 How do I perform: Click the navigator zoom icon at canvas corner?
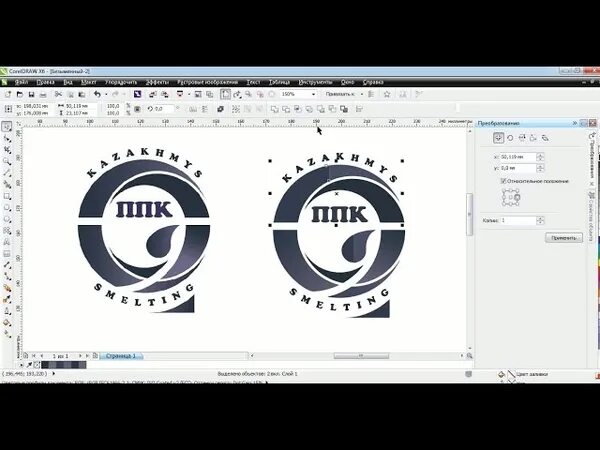pyautogui.click(x=470, y=356)
